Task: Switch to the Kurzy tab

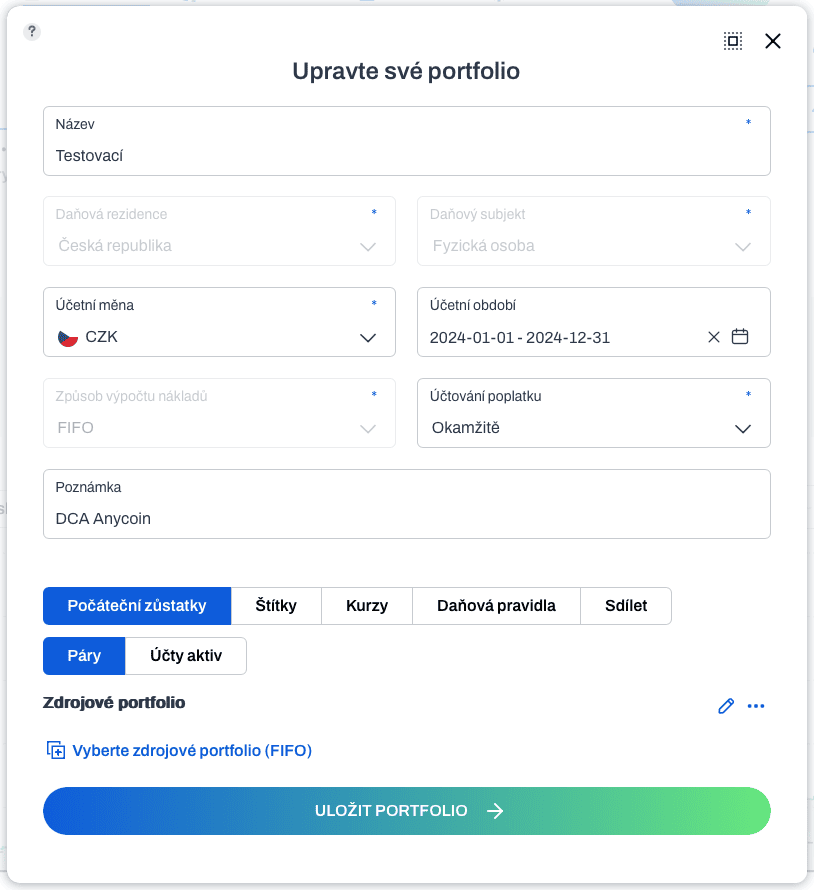Action: point(367,606)
